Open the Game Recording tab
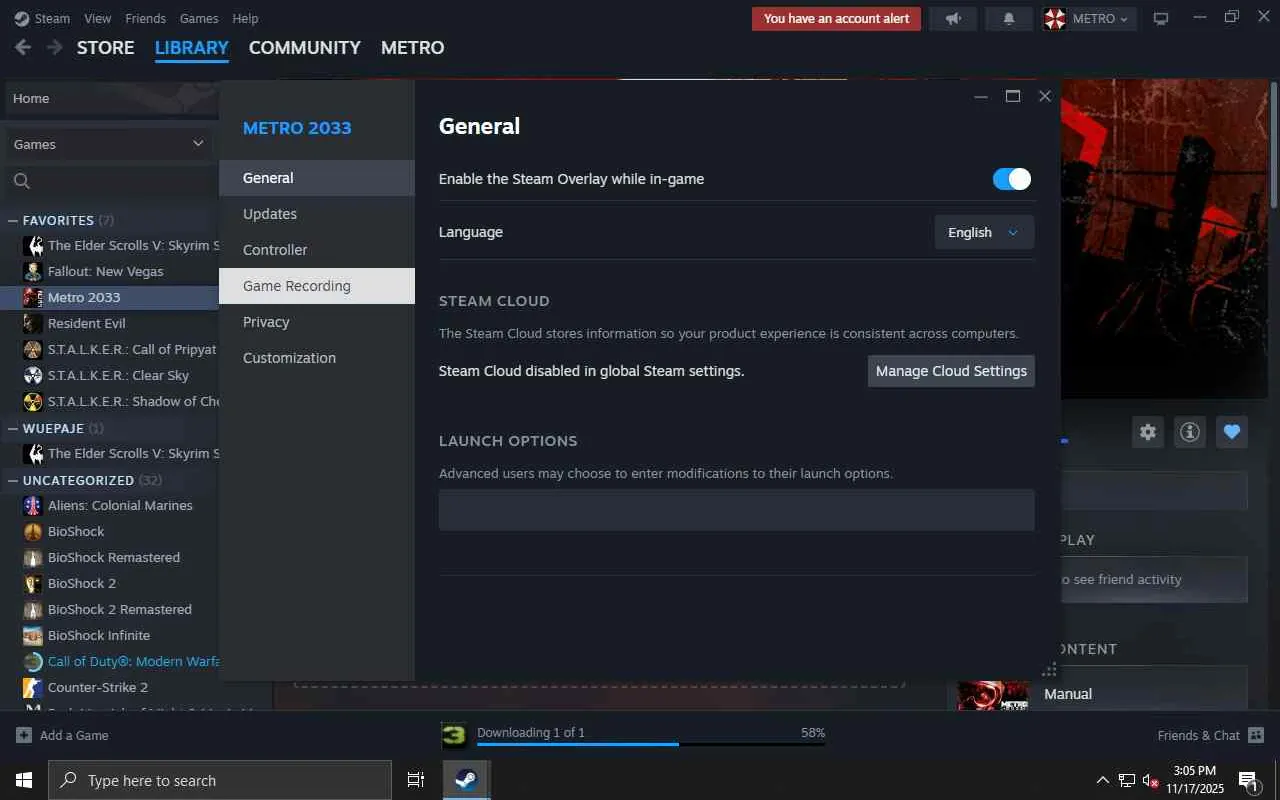Viewport: 1280px width, 800px height. coord(317,286)
